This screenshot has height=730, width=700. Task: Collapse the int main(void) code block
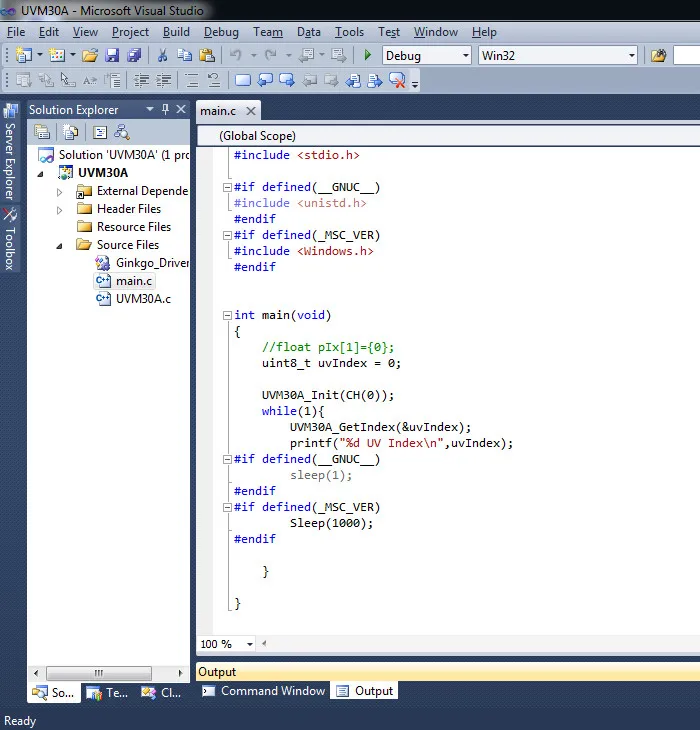tap(227, 315)
